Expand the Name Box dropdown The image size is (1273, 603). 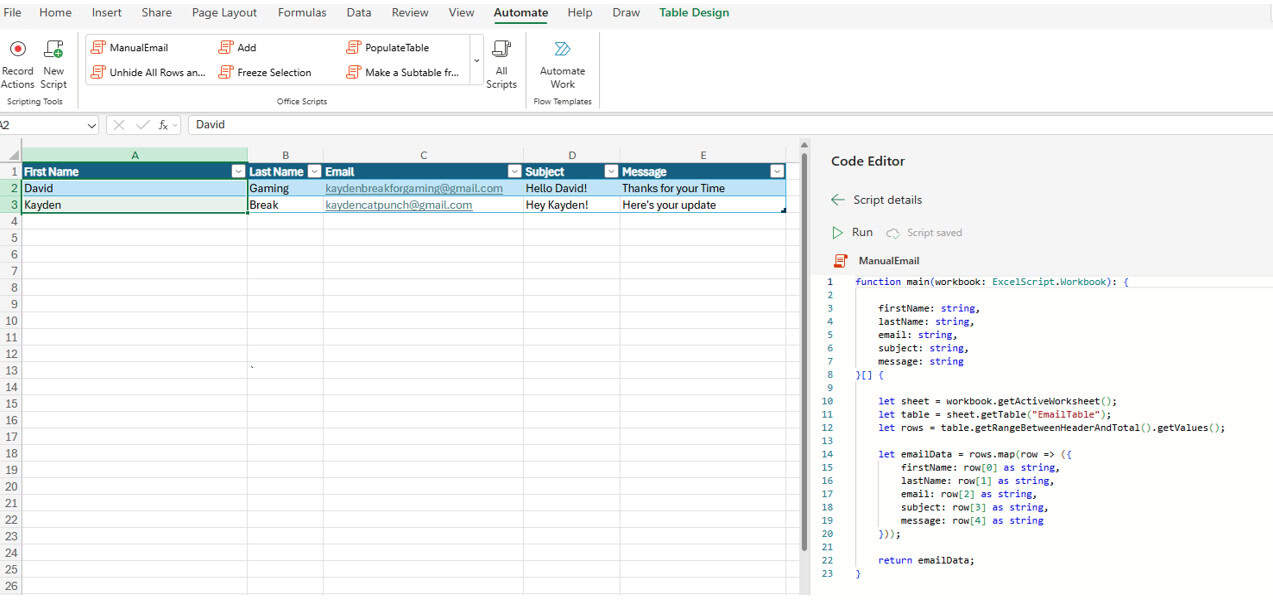[93, 125]
